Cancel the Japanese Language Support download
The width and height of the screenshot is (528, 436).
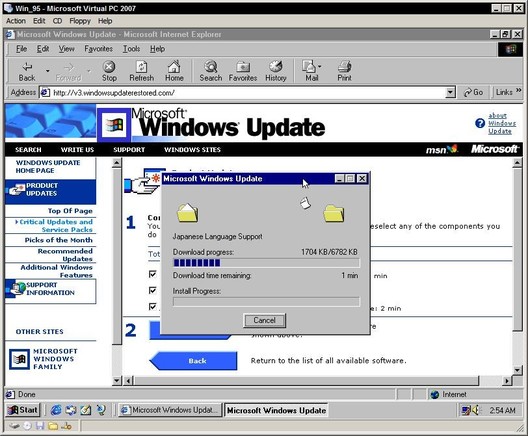tap(264, 320)
